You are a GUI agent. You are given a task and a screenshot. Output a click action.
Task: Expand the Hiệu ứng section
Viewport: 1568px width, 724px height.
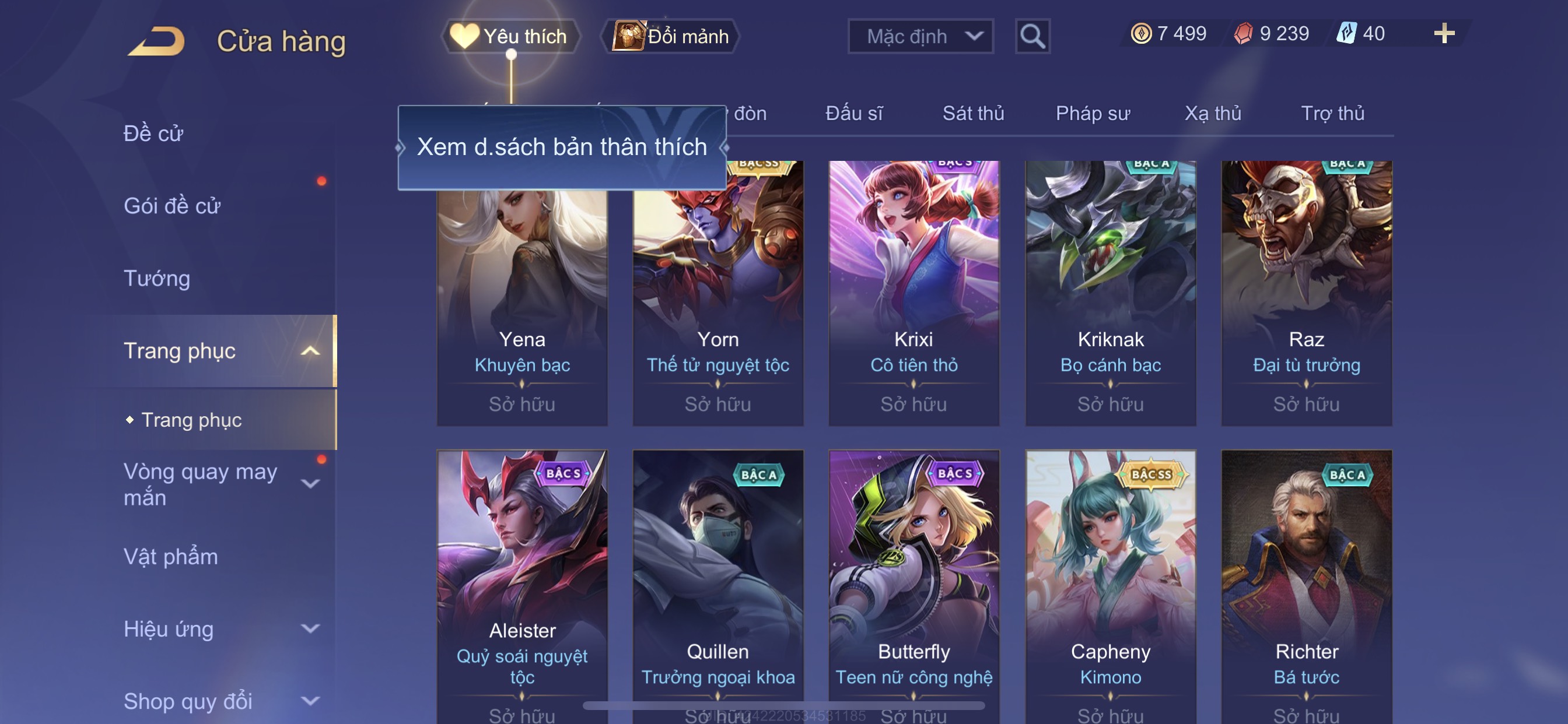point(310,628)
